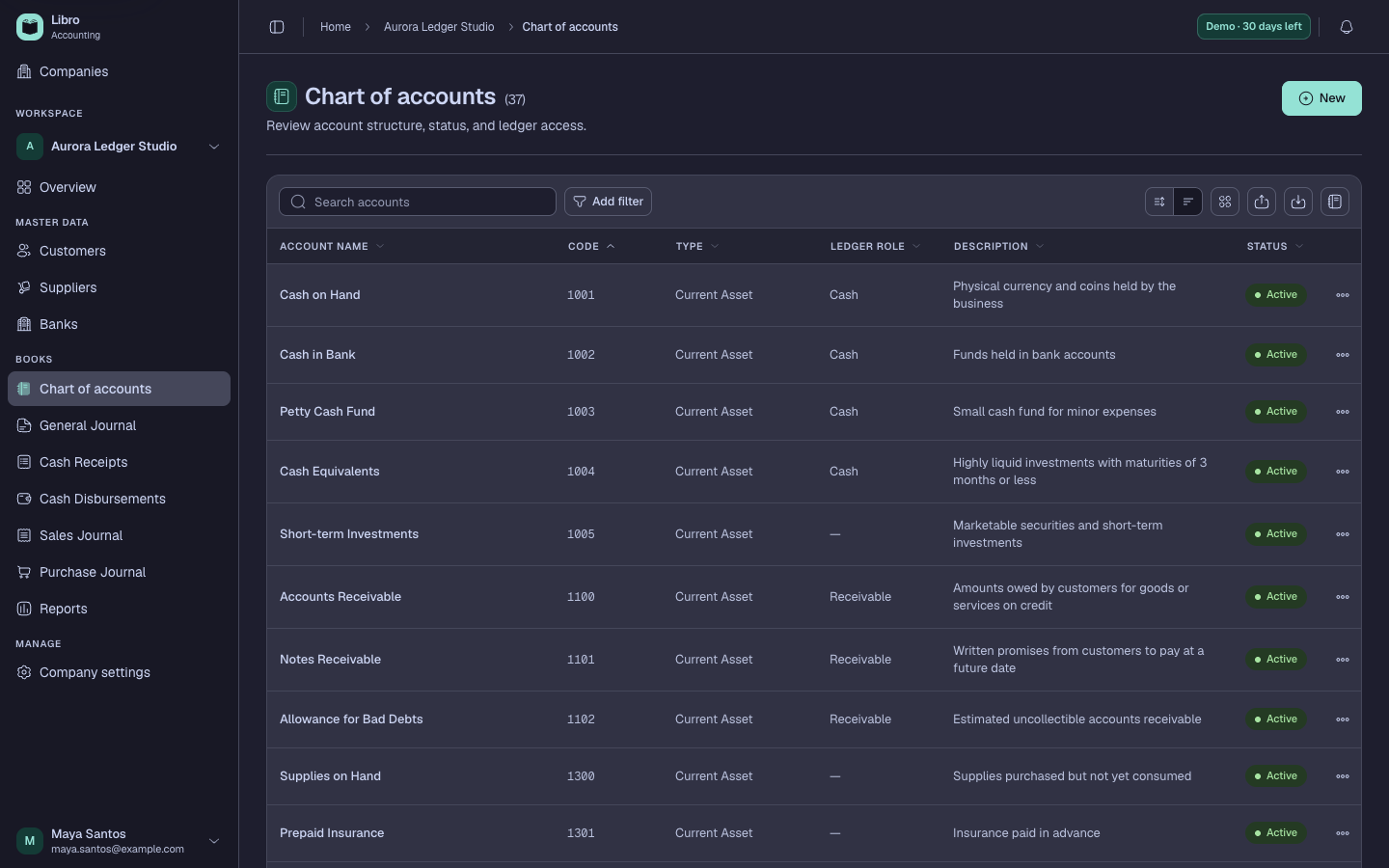This screenshot has width=1389, height=868.
Task: Click the New account button
Action: tap(1321, 98)
